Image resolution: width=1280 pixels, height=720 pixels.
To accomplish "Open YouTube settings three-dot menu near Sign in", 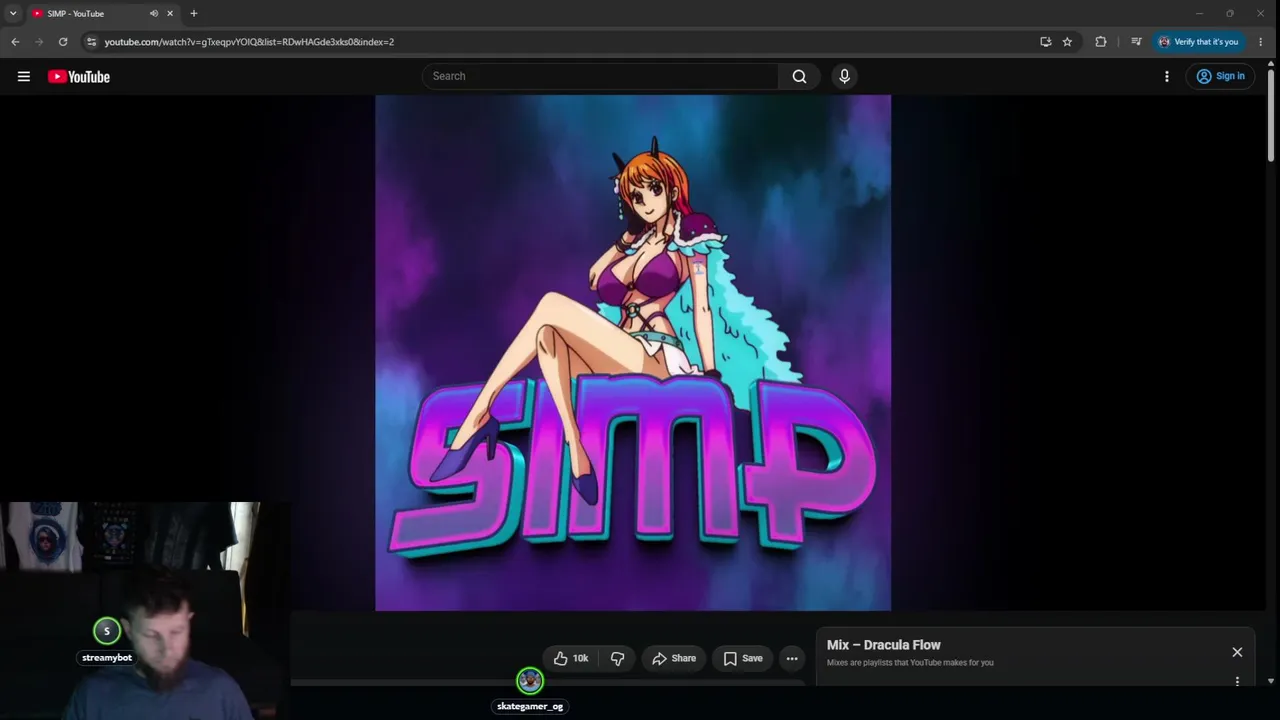I will click(x=1166, y=76).
